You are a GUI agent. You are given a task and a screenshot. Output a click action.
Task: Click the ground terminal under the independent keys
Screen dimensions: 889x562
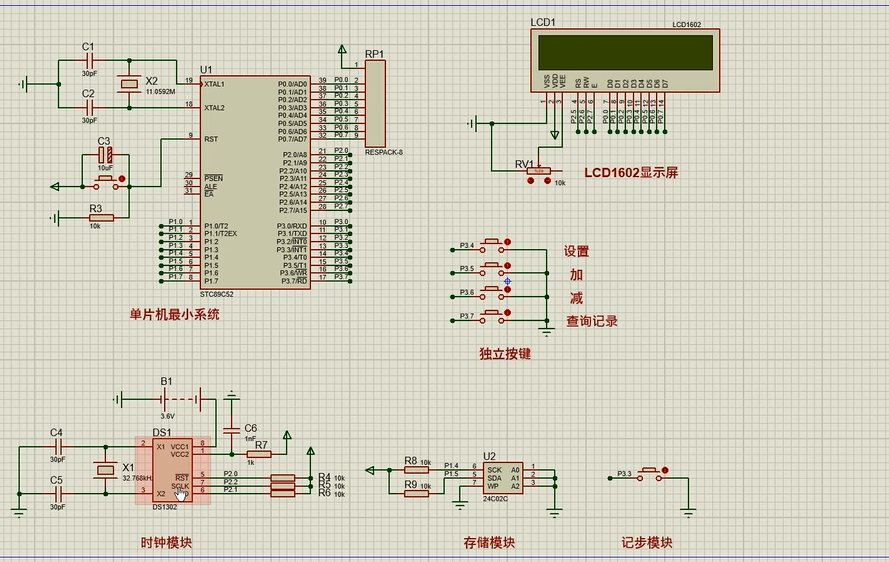point(547,332)
